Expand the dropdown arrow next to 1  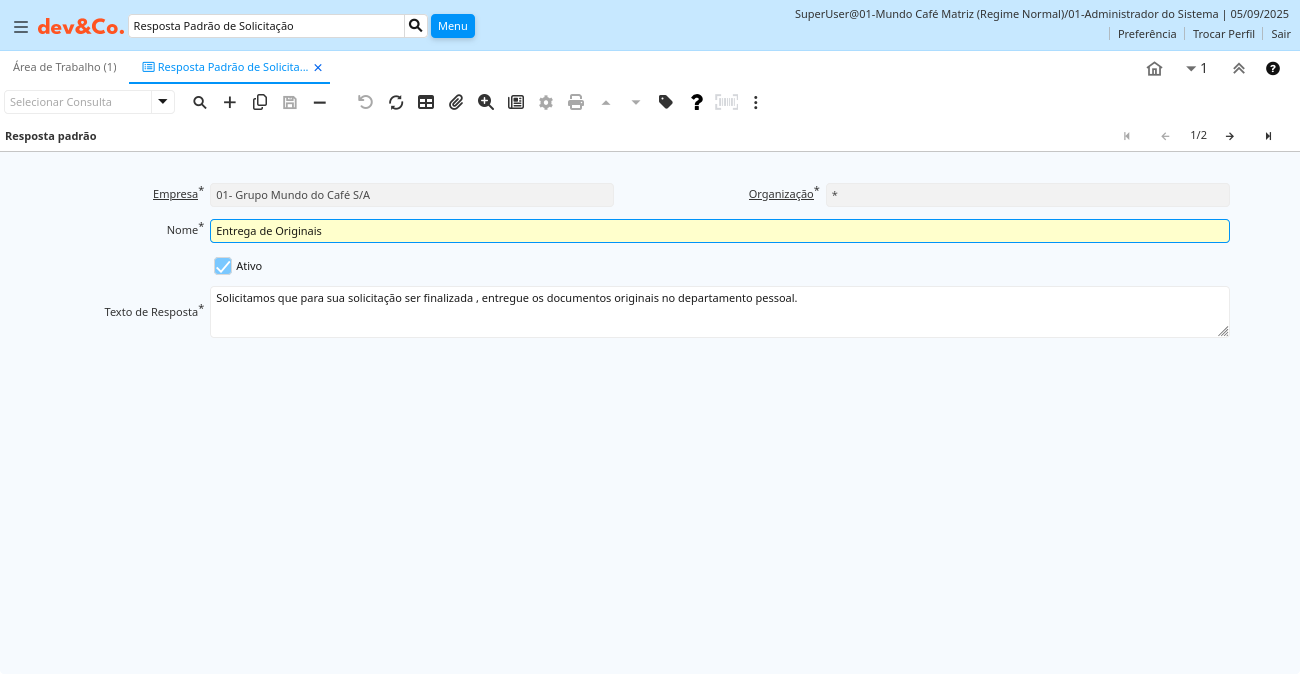[1191, 68]
